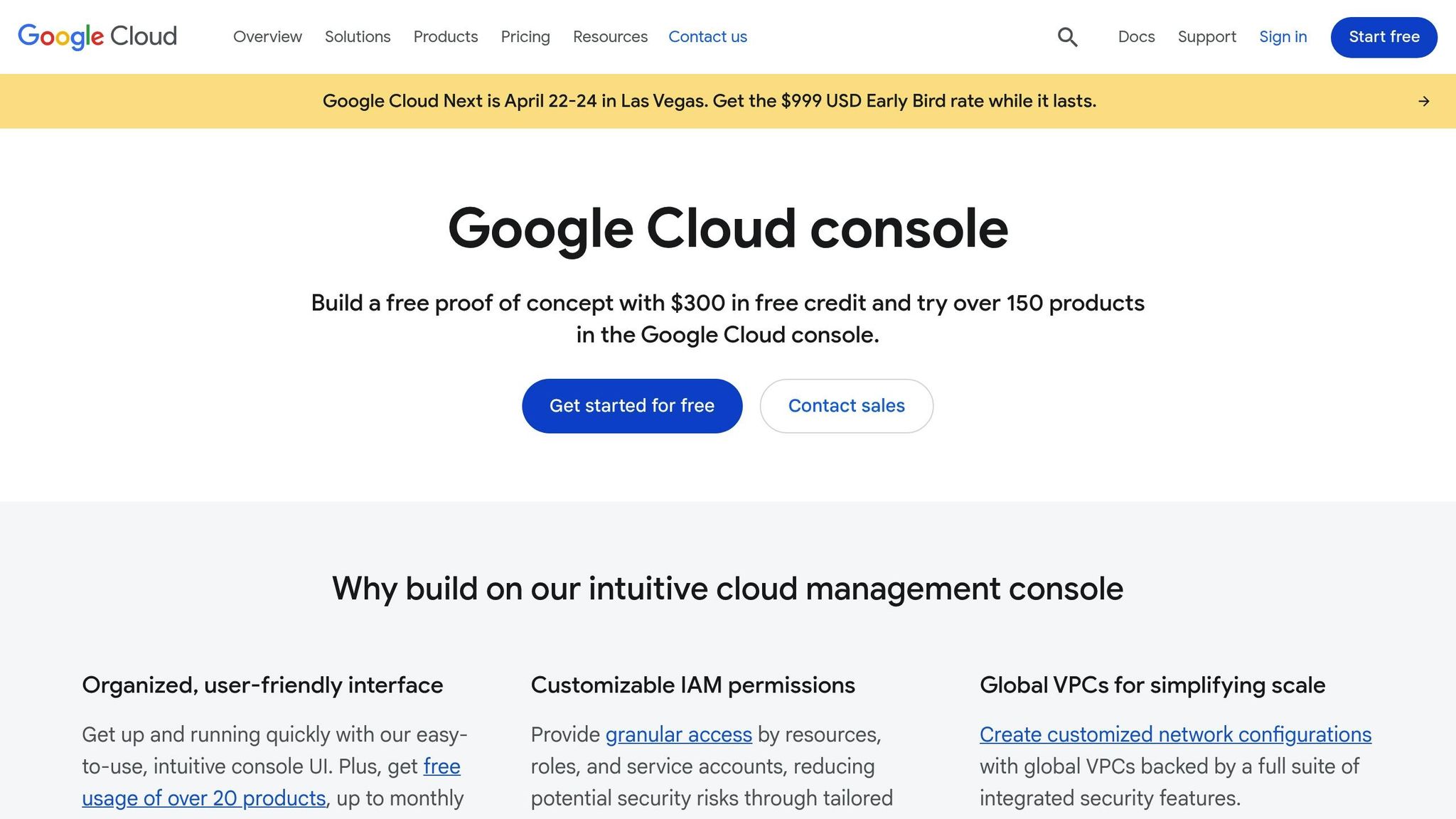Open the Resources navigation menu
This screenshot has height=819, width=1456.
tap(609, 37)
